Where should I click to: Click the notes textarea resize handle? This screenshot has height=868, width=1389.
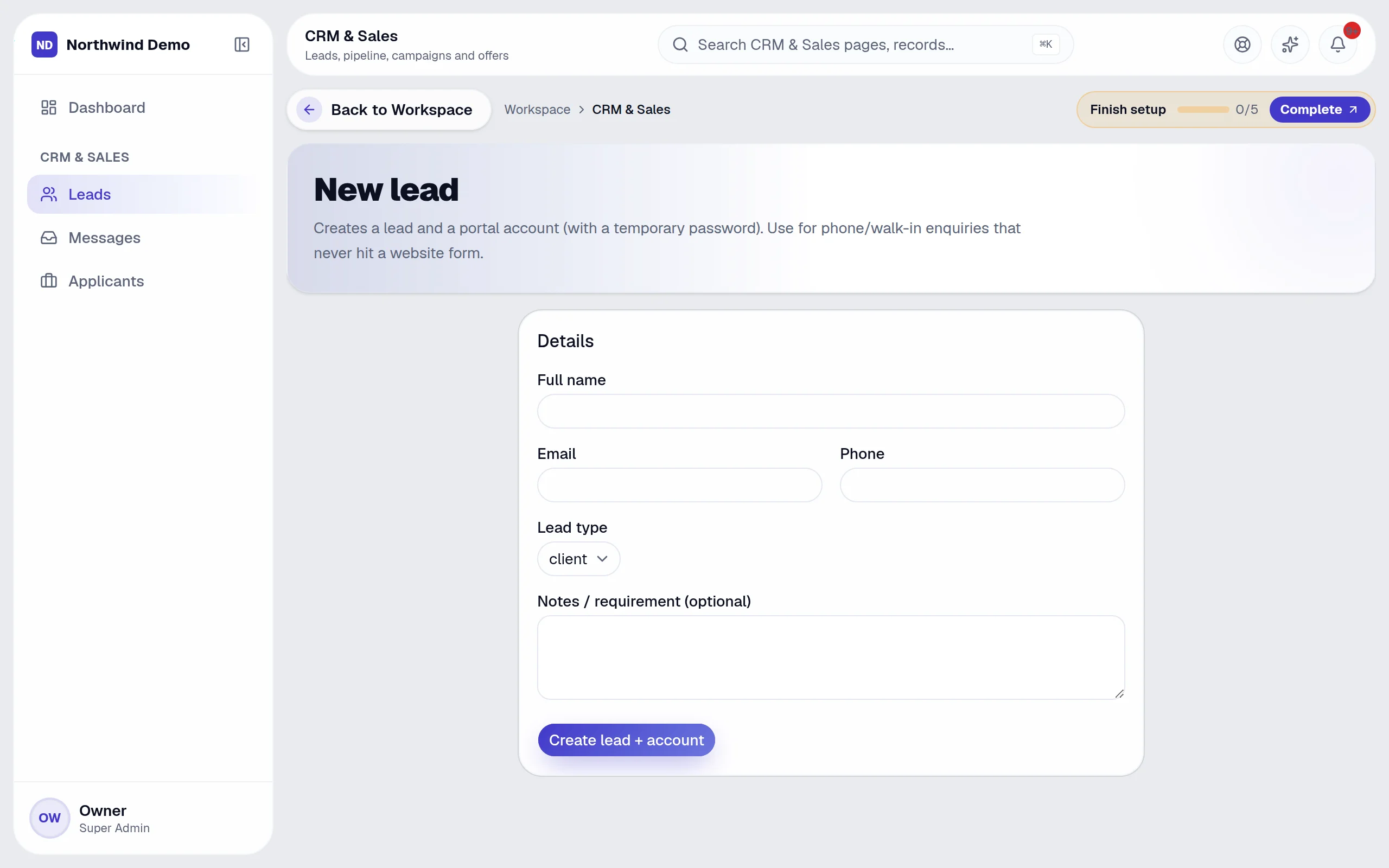coord(1119,693)
